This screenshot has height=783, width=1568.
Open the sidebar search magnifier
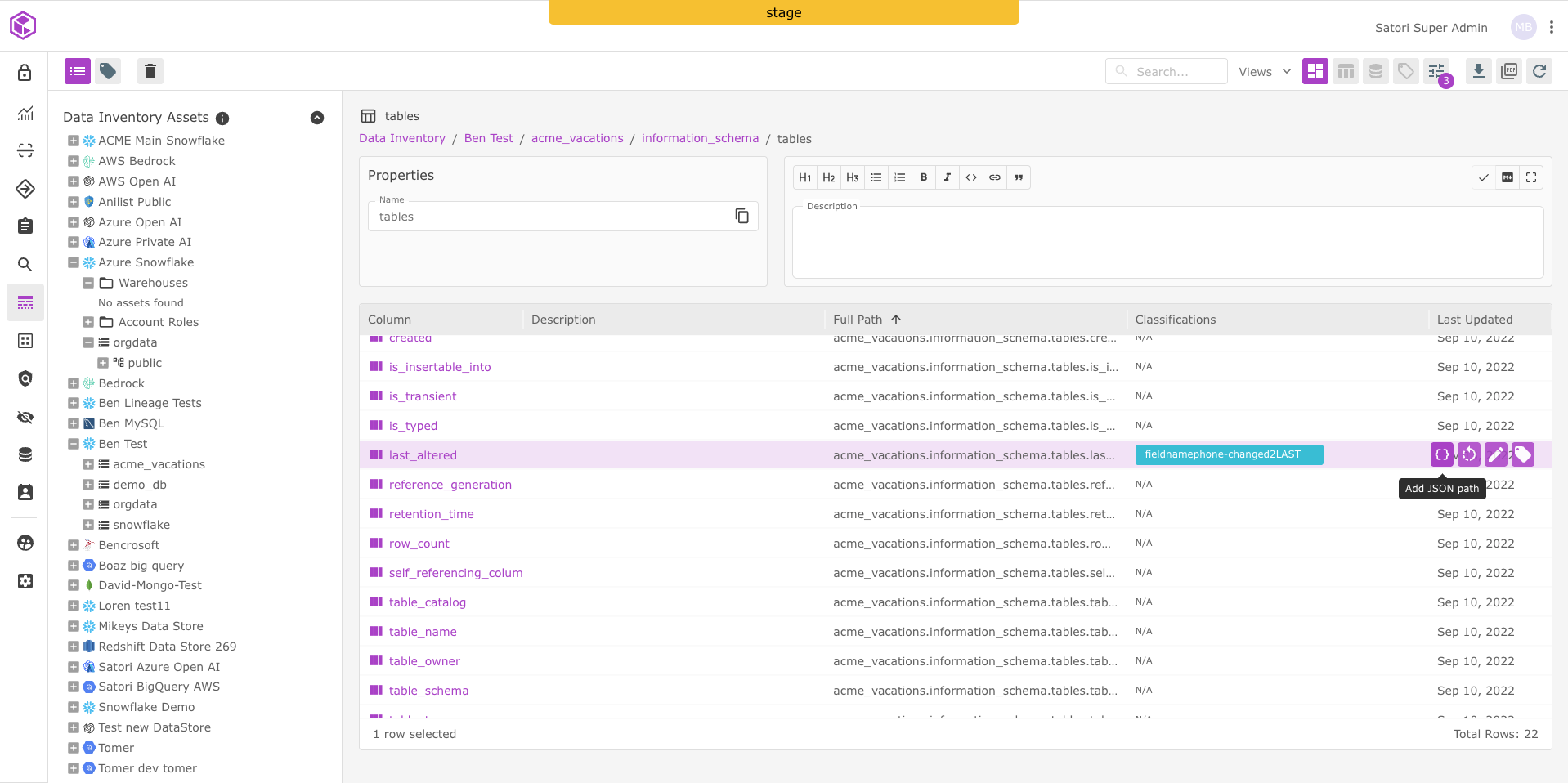25,264
